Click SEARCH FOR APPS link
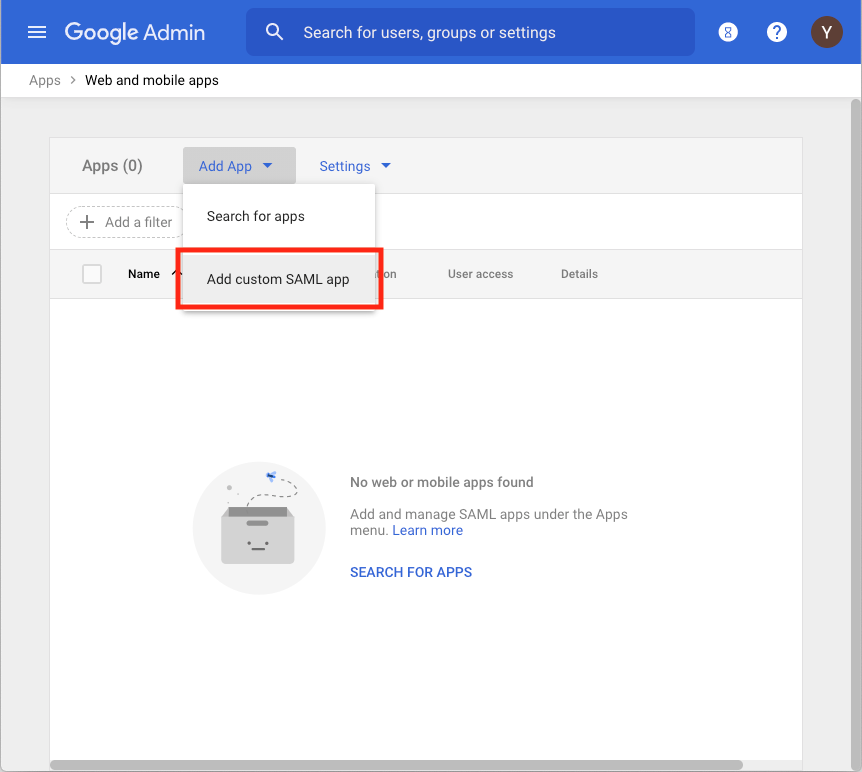Viewport: 862px width, 772px height. pyautogui.click(x=411, y=572)
